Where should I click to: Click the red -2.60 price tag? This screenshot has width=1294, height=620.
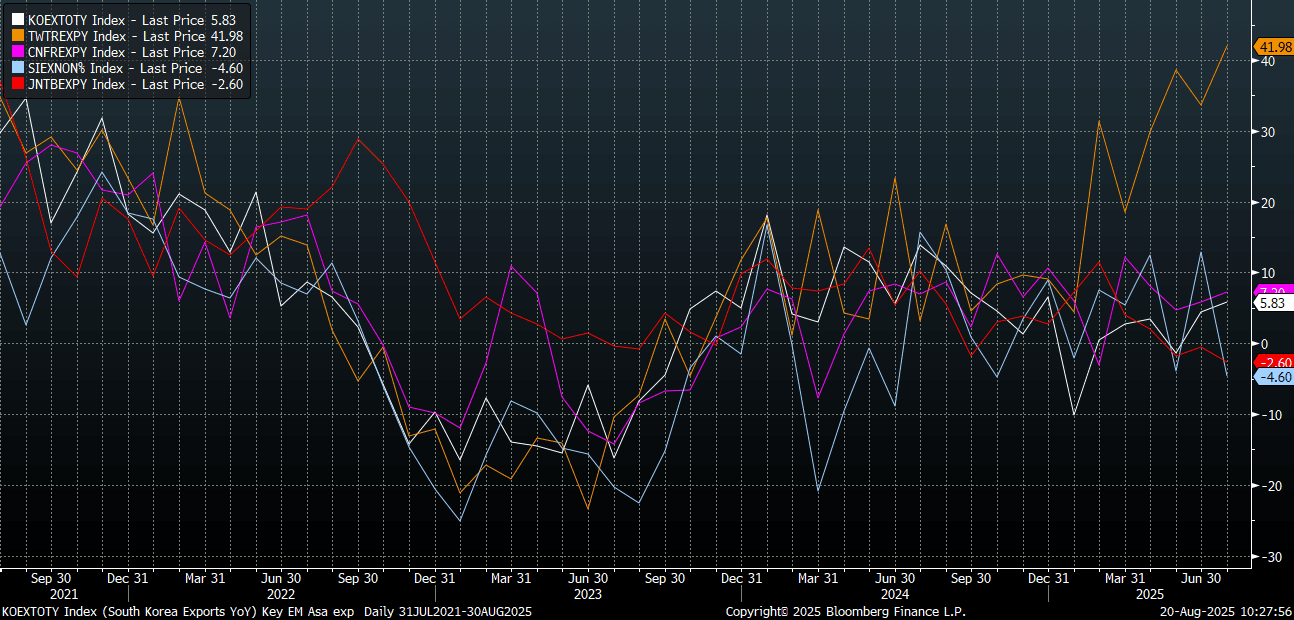(x=1274, y=362)
